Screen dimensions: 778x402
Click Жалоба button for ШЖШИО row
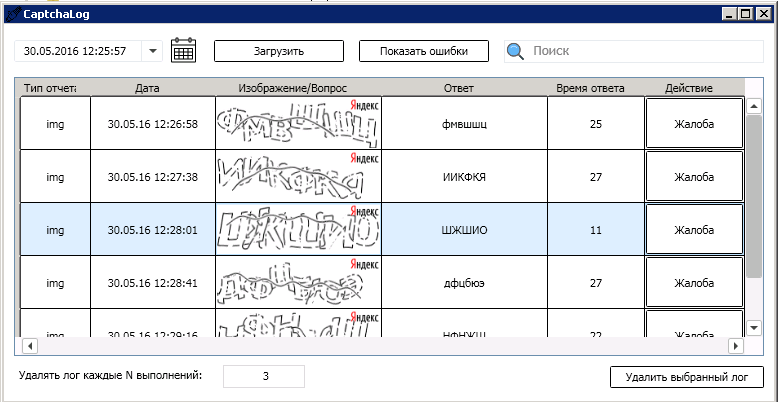pos(694,230)
